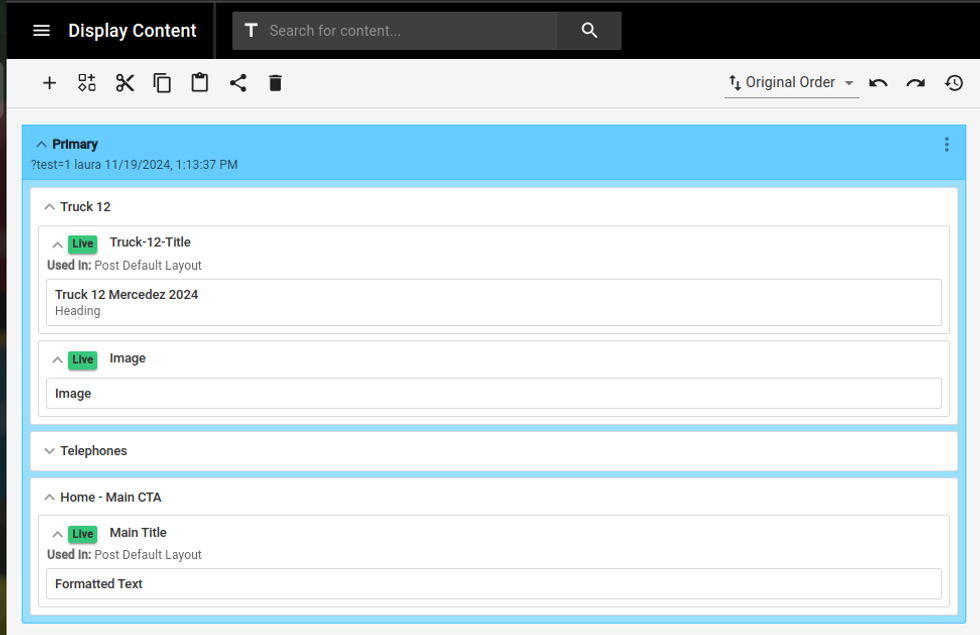Copy the selected content with the copy icon

tap(162, 83)
